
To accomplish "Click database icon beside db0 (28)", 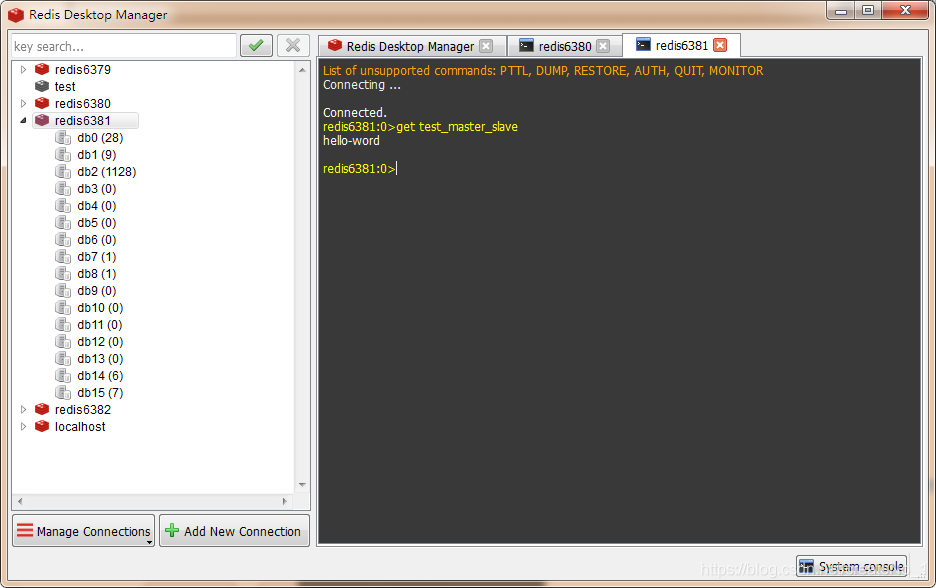I will point(63,138).
